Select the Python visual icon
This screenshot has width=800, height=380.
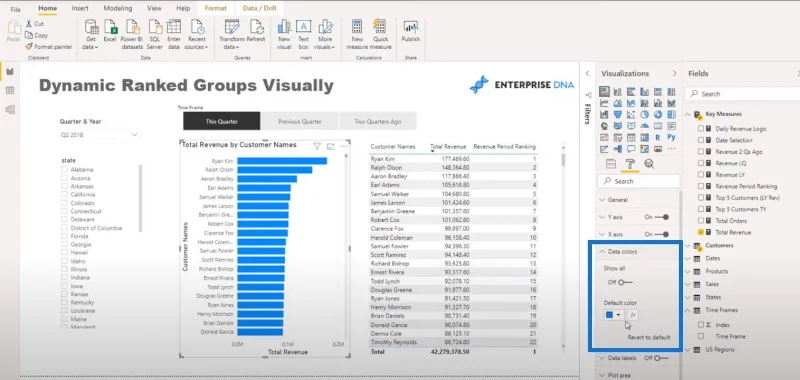(x=671, y=137)
